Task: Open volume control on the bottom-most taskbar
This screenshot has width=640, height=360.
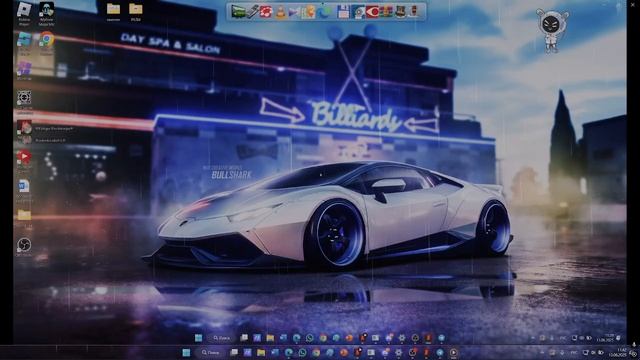Action: (x=593, y=352)
